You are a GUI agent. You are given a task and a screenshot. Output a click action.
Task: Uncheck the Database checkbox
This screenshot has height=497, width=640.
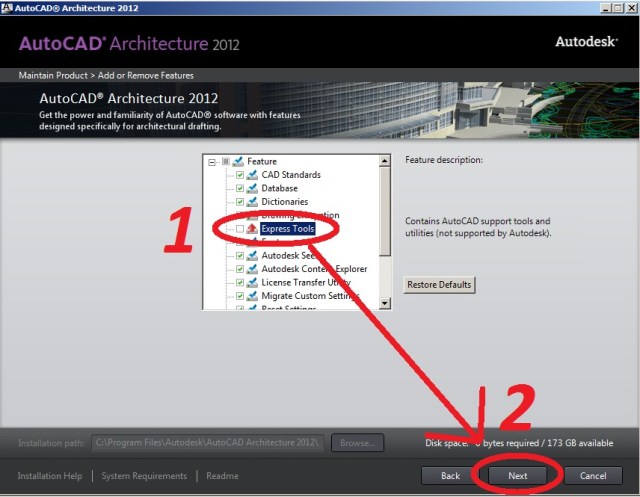(239, 188)
